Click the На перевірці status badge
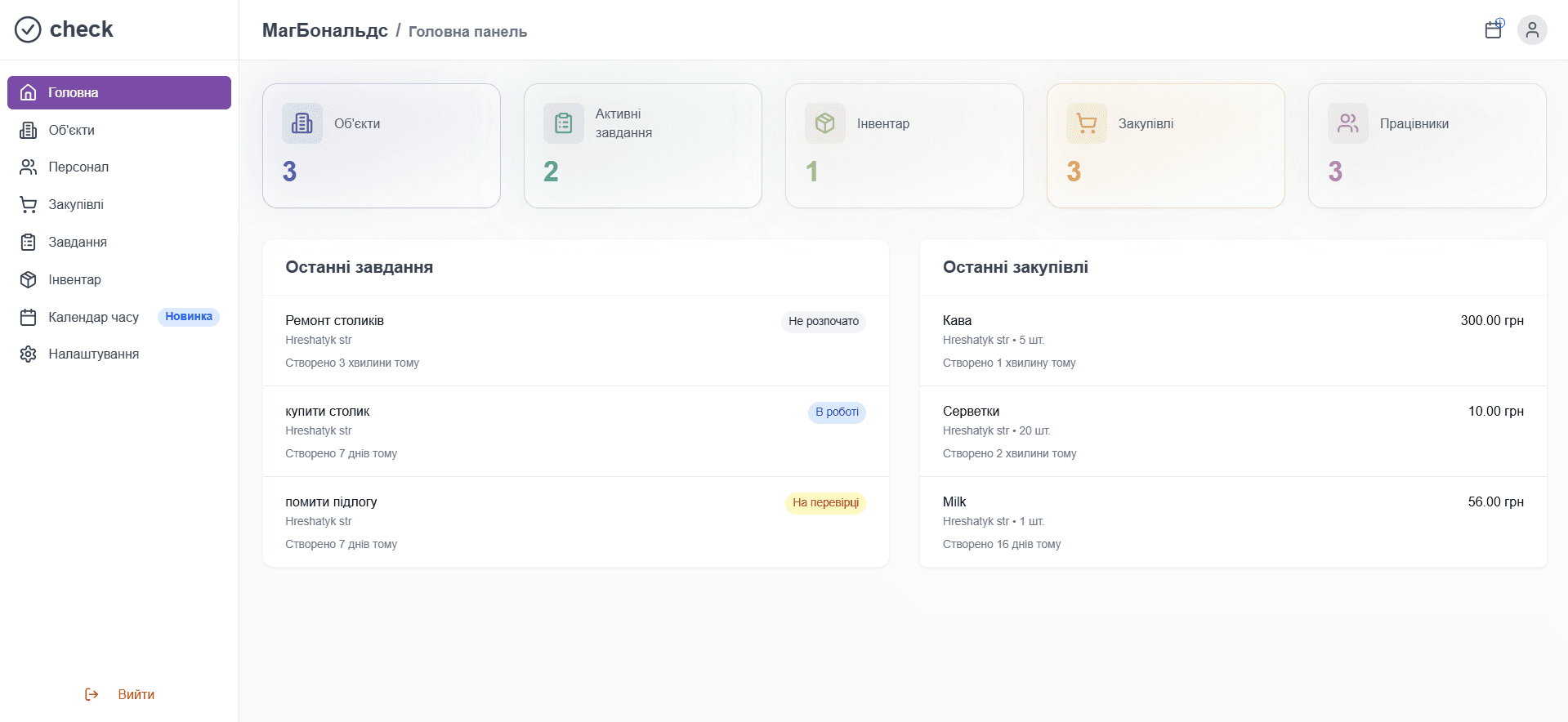This screenshot has height=722, width=1568. 825,503
